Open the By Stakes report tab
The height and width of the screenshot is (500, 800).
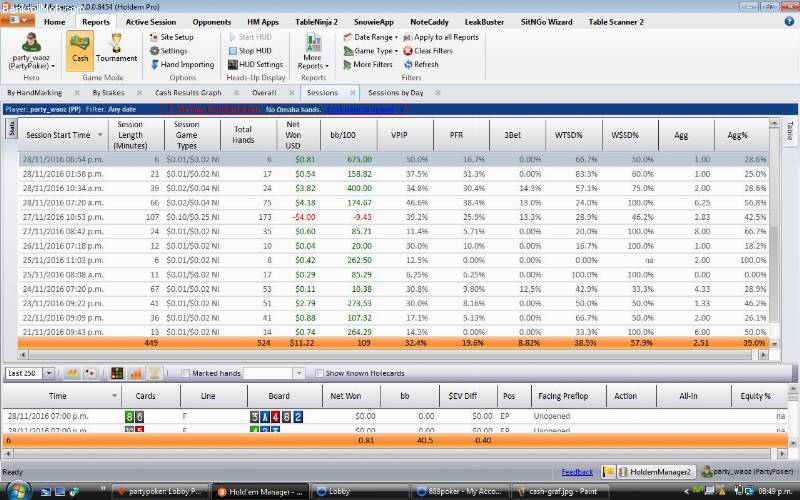click(x=108, y=93)
